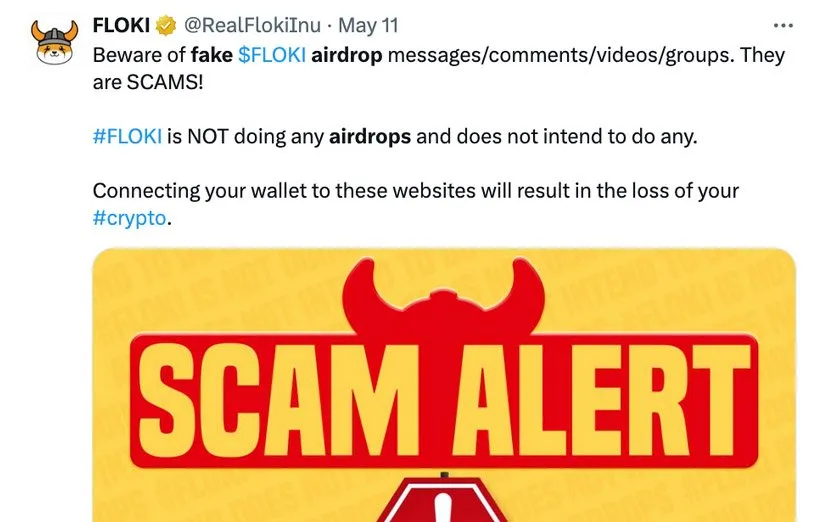
Task: Open the tweet via May 11 timestamp
Action: click(369, 25)
